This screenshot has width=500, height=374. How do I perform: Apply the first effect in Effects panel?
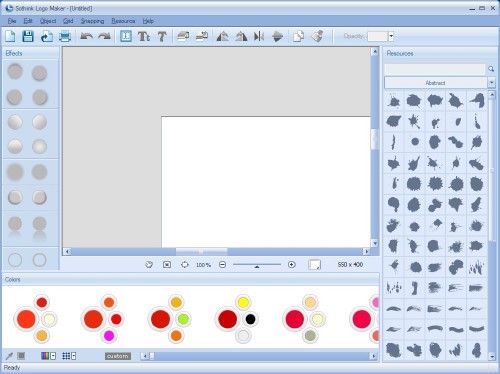[15, 72]
